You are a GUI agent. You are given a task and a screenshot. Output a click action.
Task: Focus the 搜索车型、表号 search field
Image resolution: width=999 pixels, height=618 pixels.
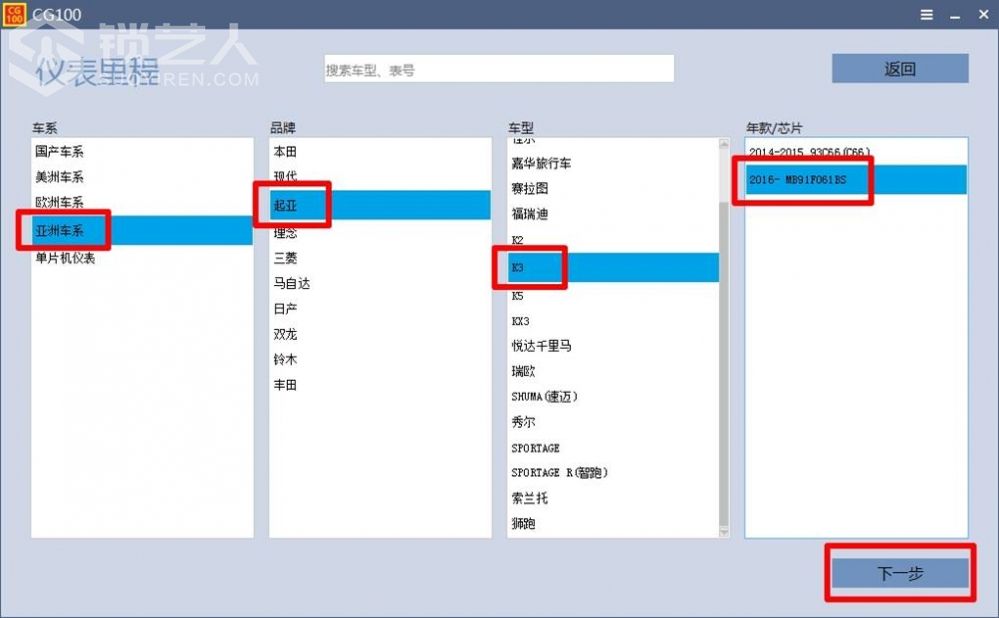pyautogui.click(x=499, y=69)
